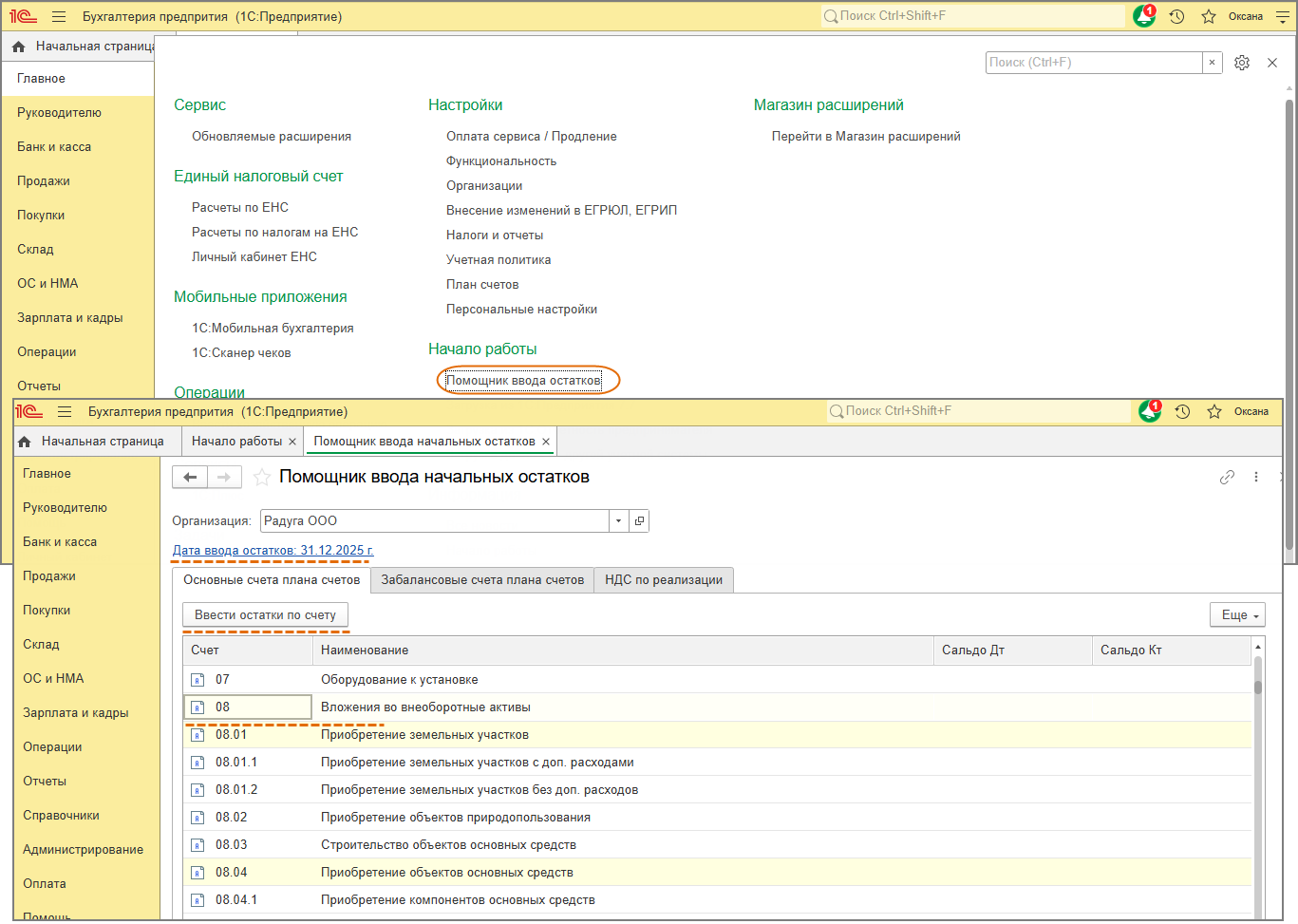Switch to НДС по реализации tab

coord(664,580)
